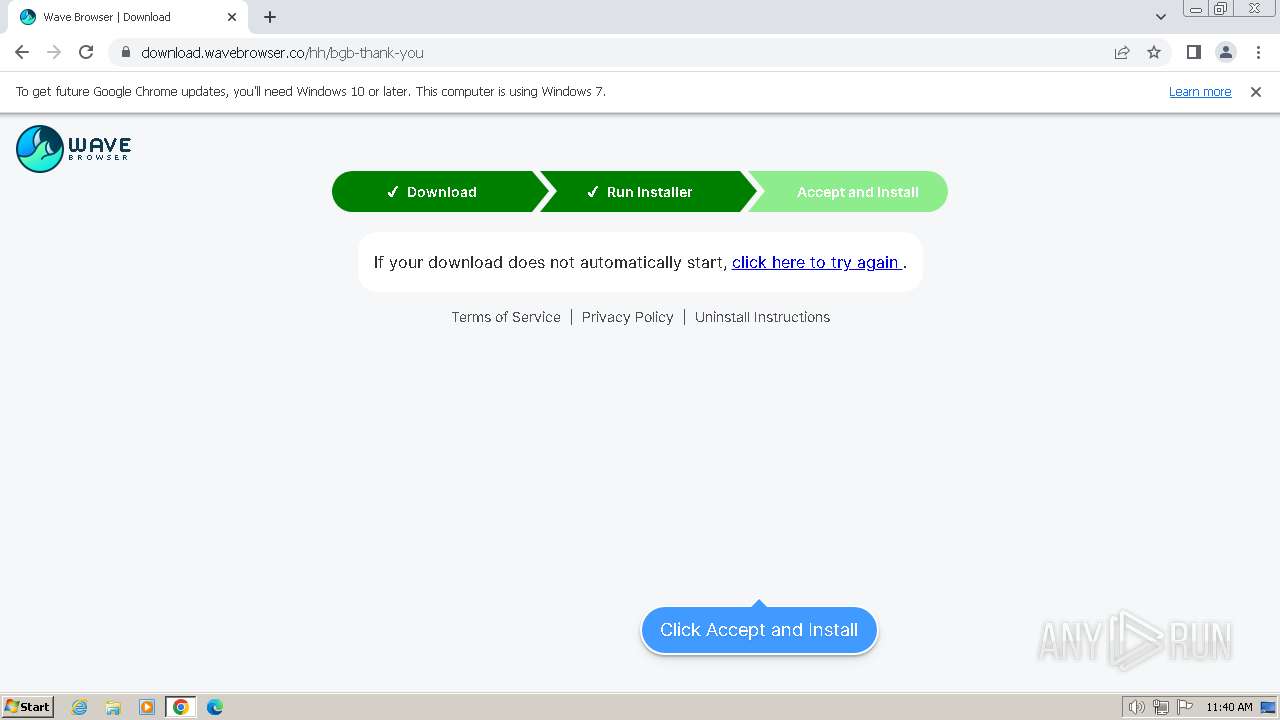This screenshot has height=720, width=1280.
Task: Click the update notice text about Windows 7
Action: (x=311, y=92)
